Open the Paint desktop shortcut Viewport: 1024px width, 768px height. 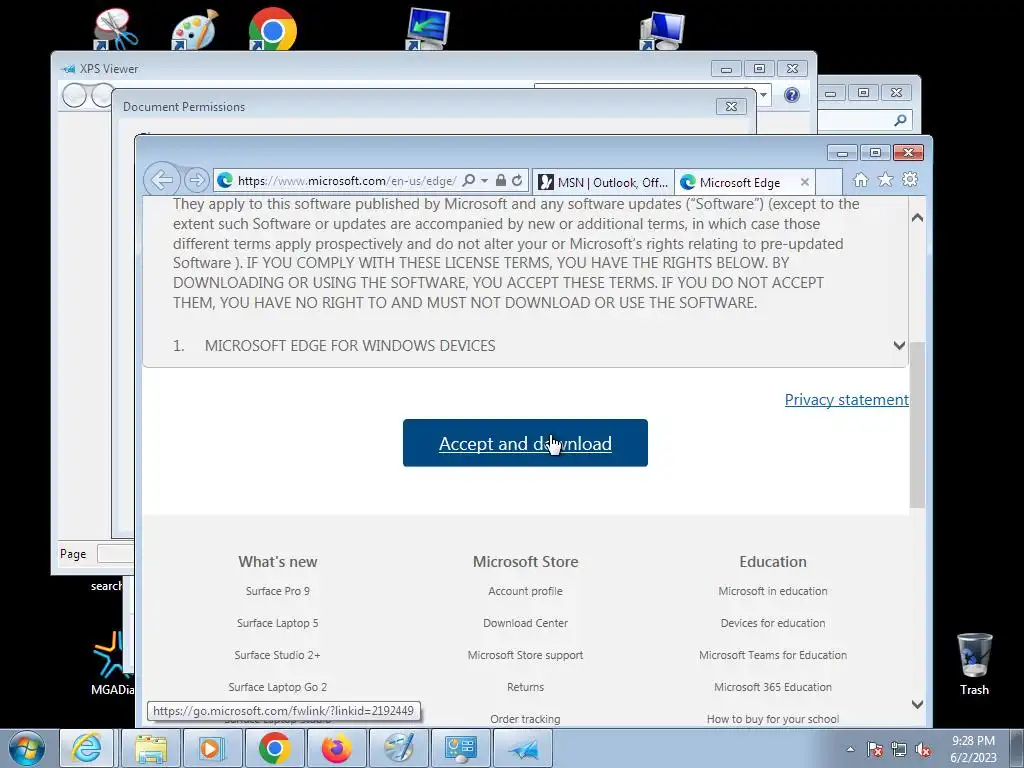(x=195, y=29)
